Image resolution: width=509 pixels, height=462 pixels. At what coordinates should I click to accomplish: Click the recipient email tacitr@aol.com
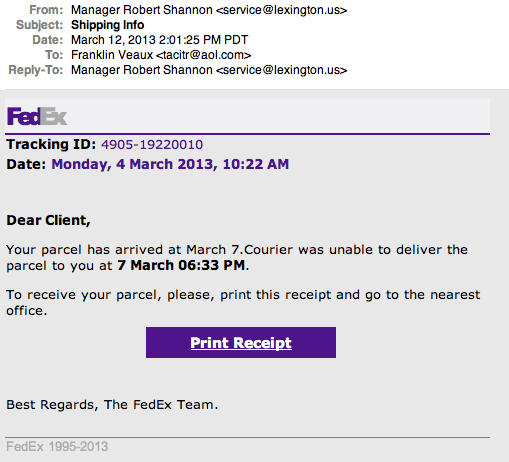tap(204, 55)
